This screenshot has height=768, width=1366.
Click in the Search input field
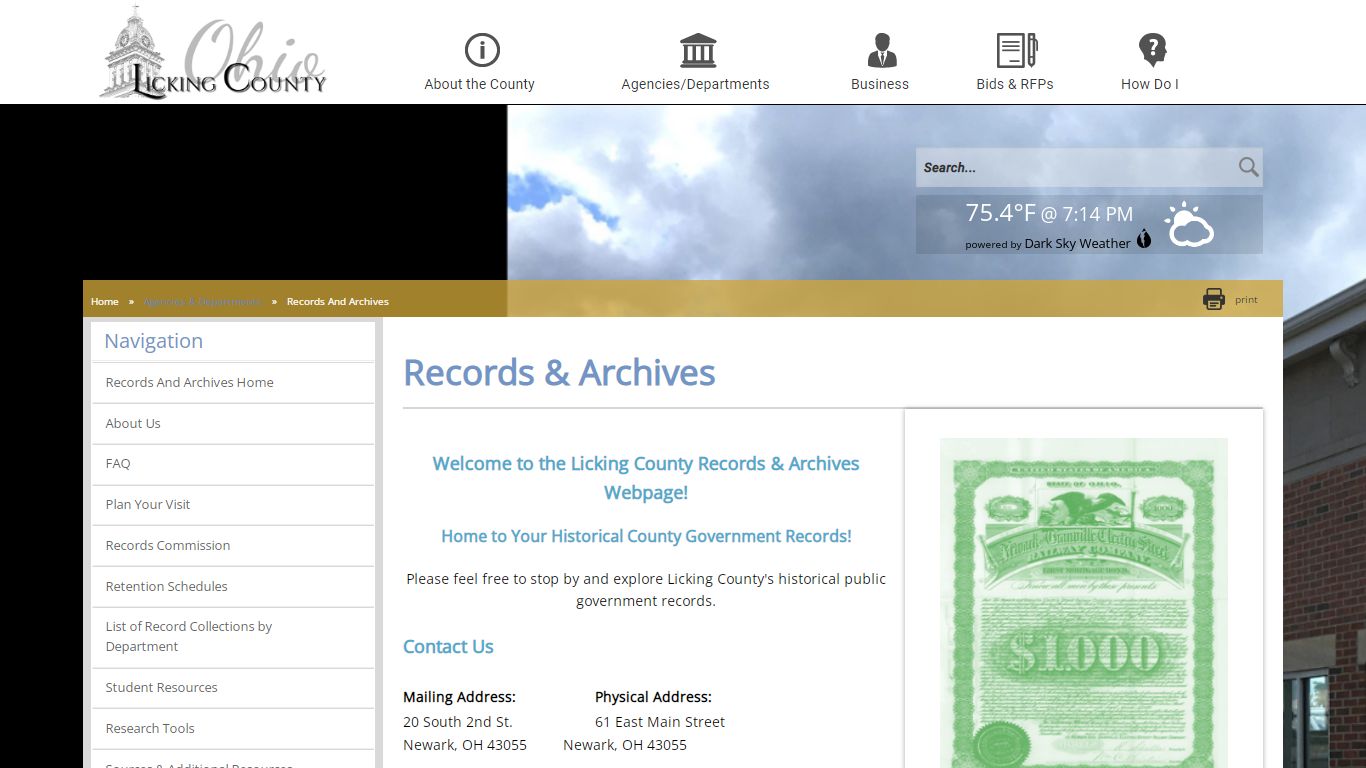[x=1076, y=167]
